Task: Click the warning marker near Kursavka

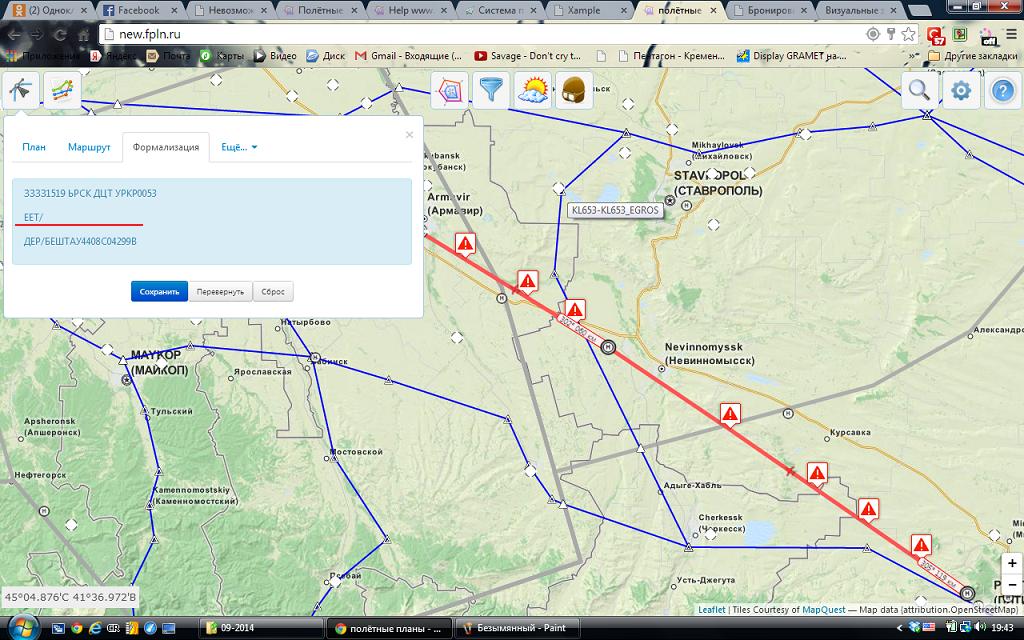Action: (817, 472)
